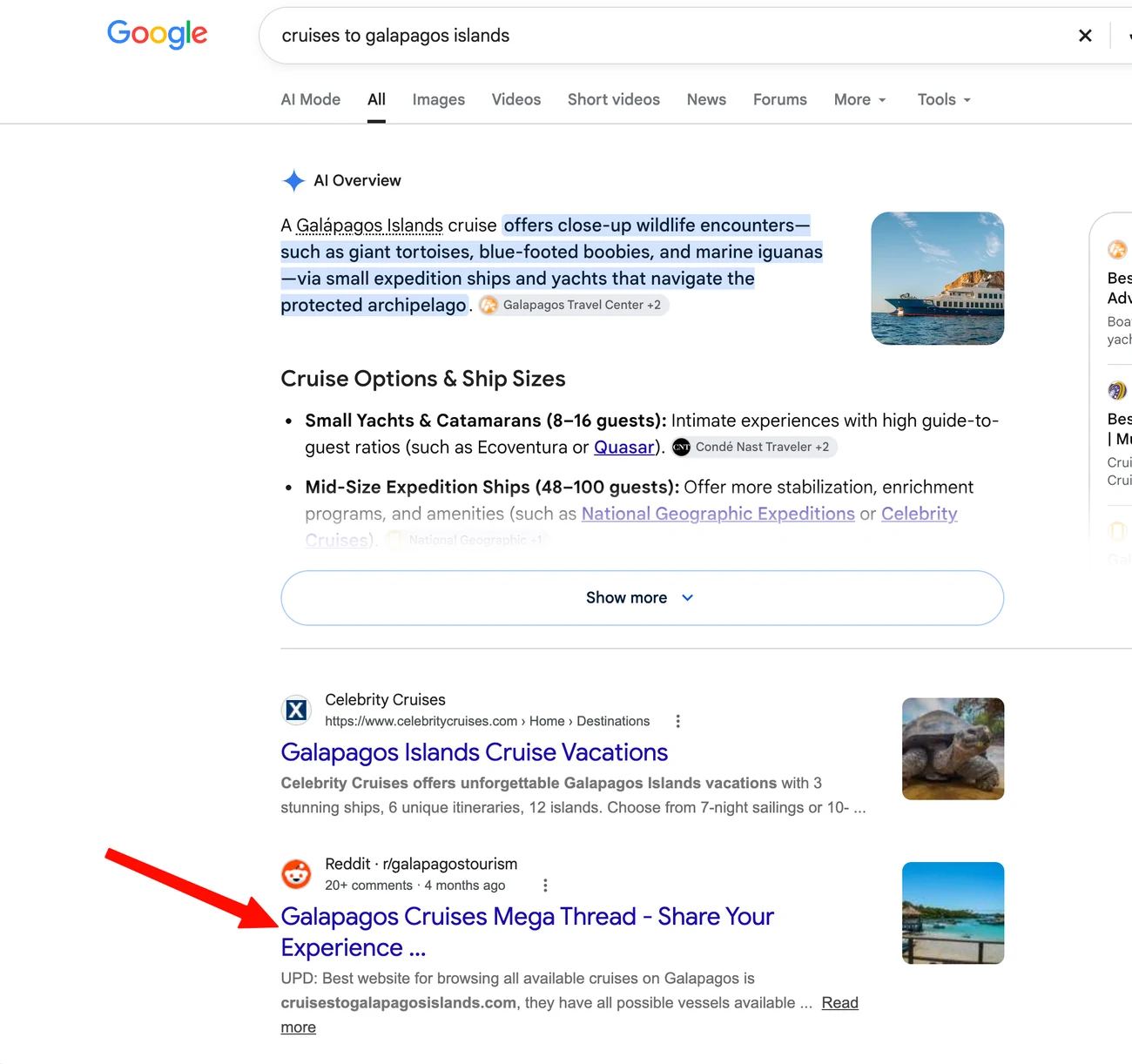The width and height of the screenshot is (1132, 1064).
Task: Expand AI Overview with Show more
Action: click(x=642, y=598)
